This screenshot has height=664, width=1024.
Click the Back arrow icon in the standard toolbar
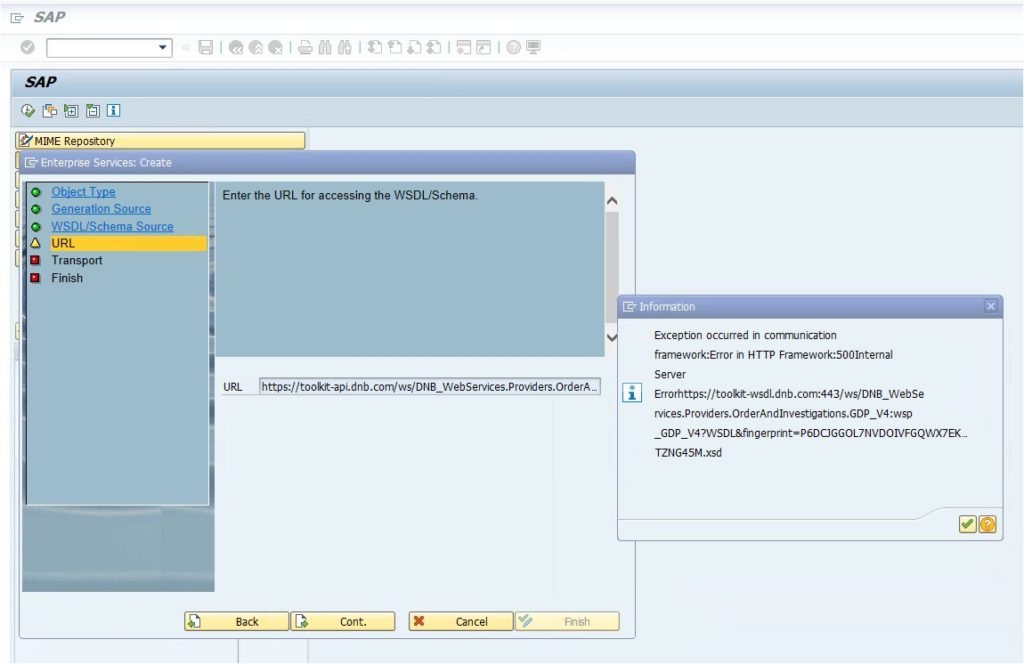click(236, 48)
